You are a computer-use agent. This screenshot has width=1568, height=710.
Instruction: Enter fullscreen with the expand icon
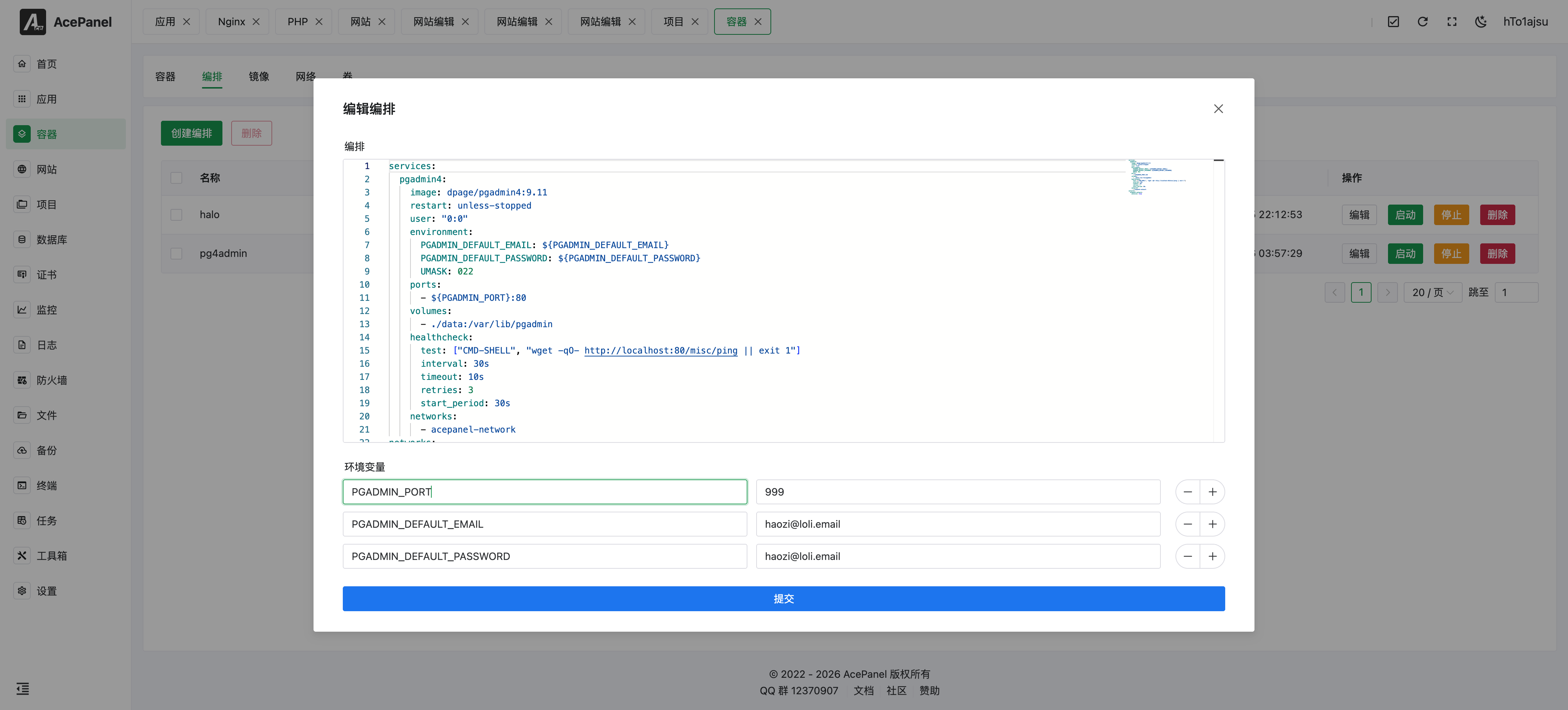[x=1452, y=22]
